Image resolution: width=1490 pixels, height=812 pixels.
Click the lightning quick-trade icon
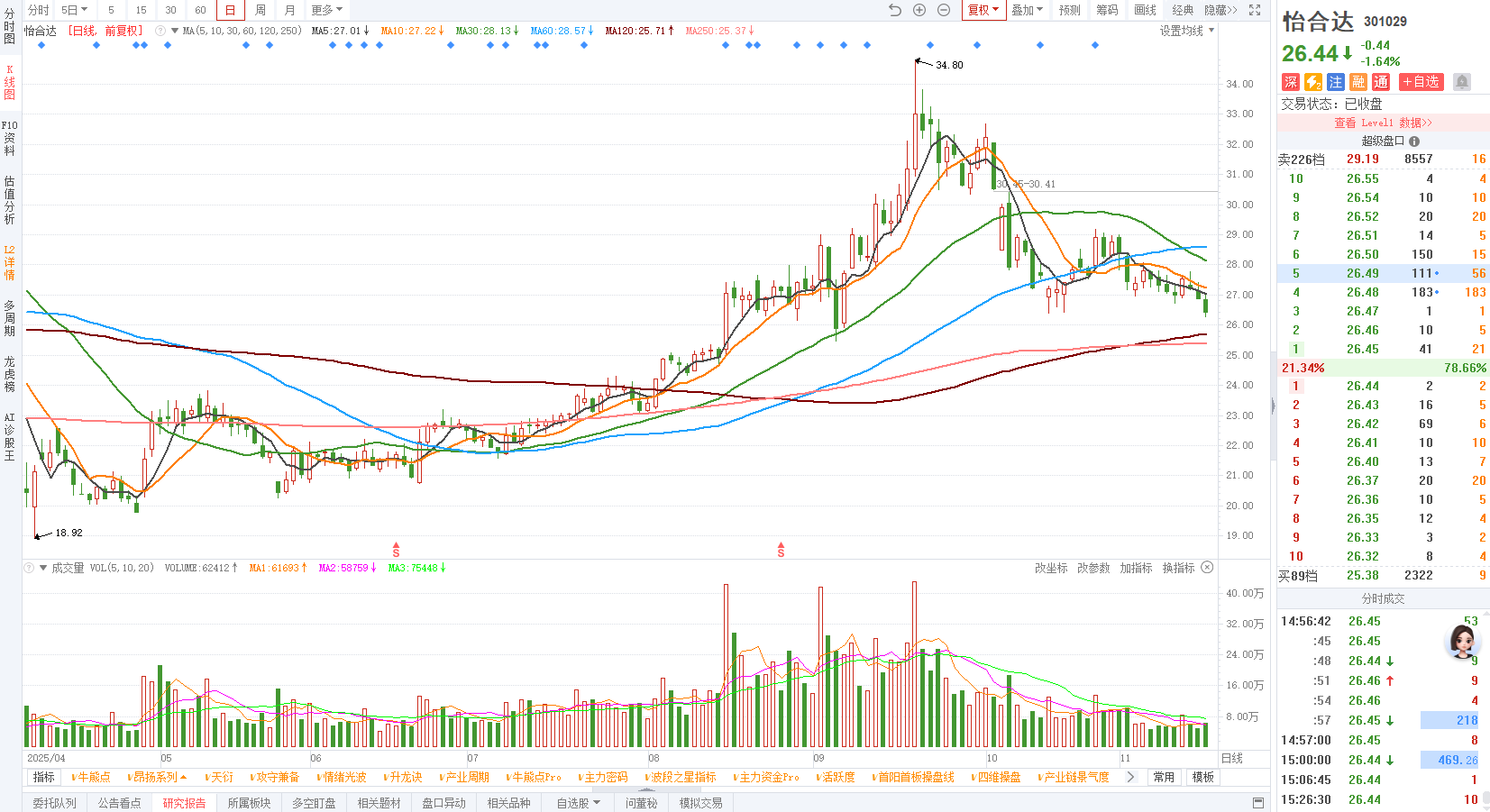[1313, 82]
